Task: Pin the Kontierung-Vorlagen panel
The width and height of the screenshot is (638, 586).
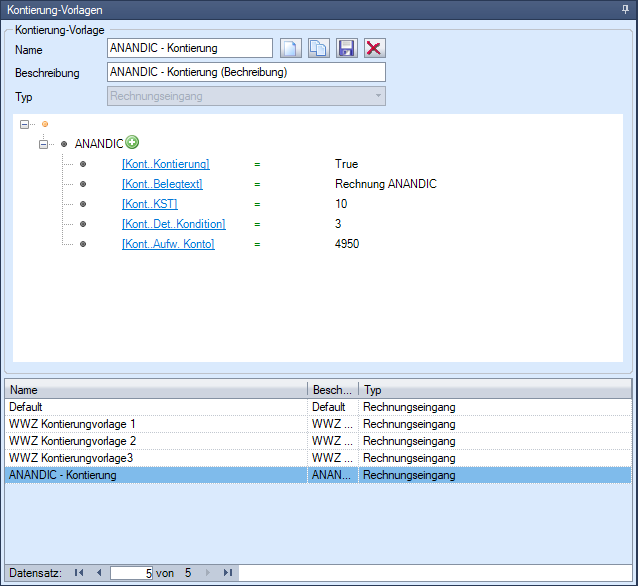Action: (x=625, y=8)
